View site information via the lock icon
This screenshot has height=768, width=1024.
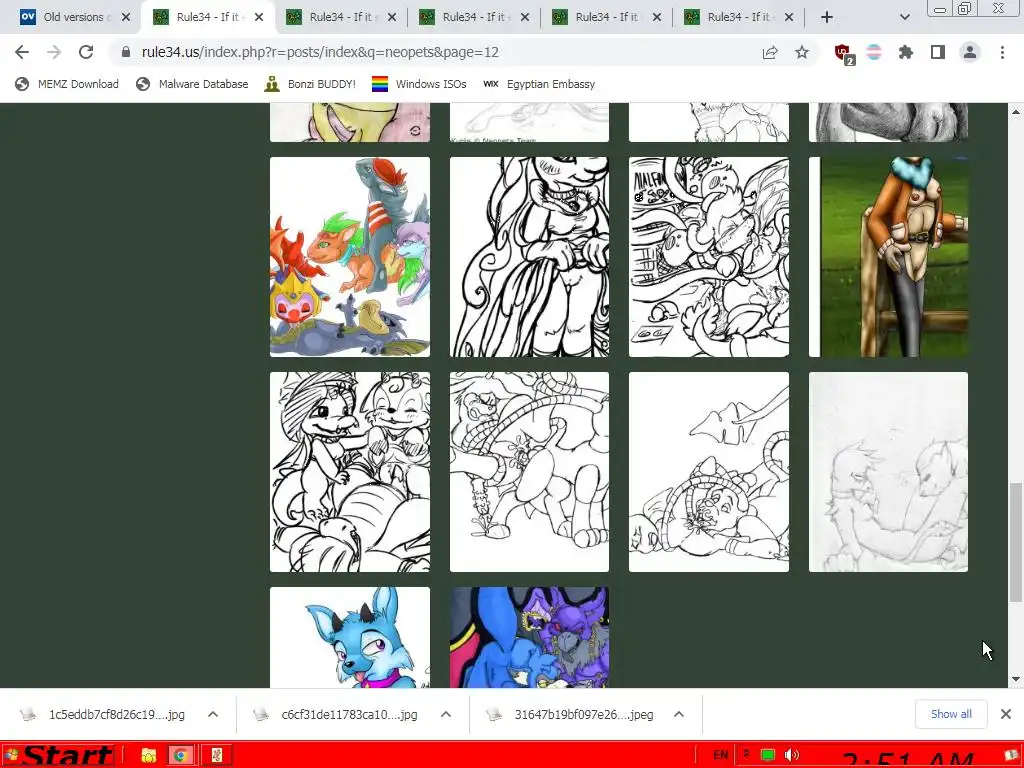tap(126, 52)
